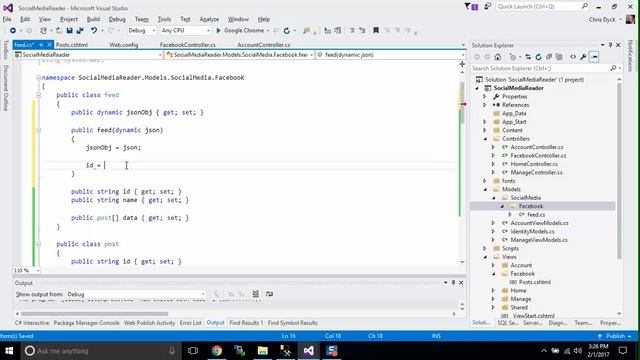Open the Package Manager Console tab
Image resolution: width=640 pixels, height=360 pixels.
tap(87, 323)
